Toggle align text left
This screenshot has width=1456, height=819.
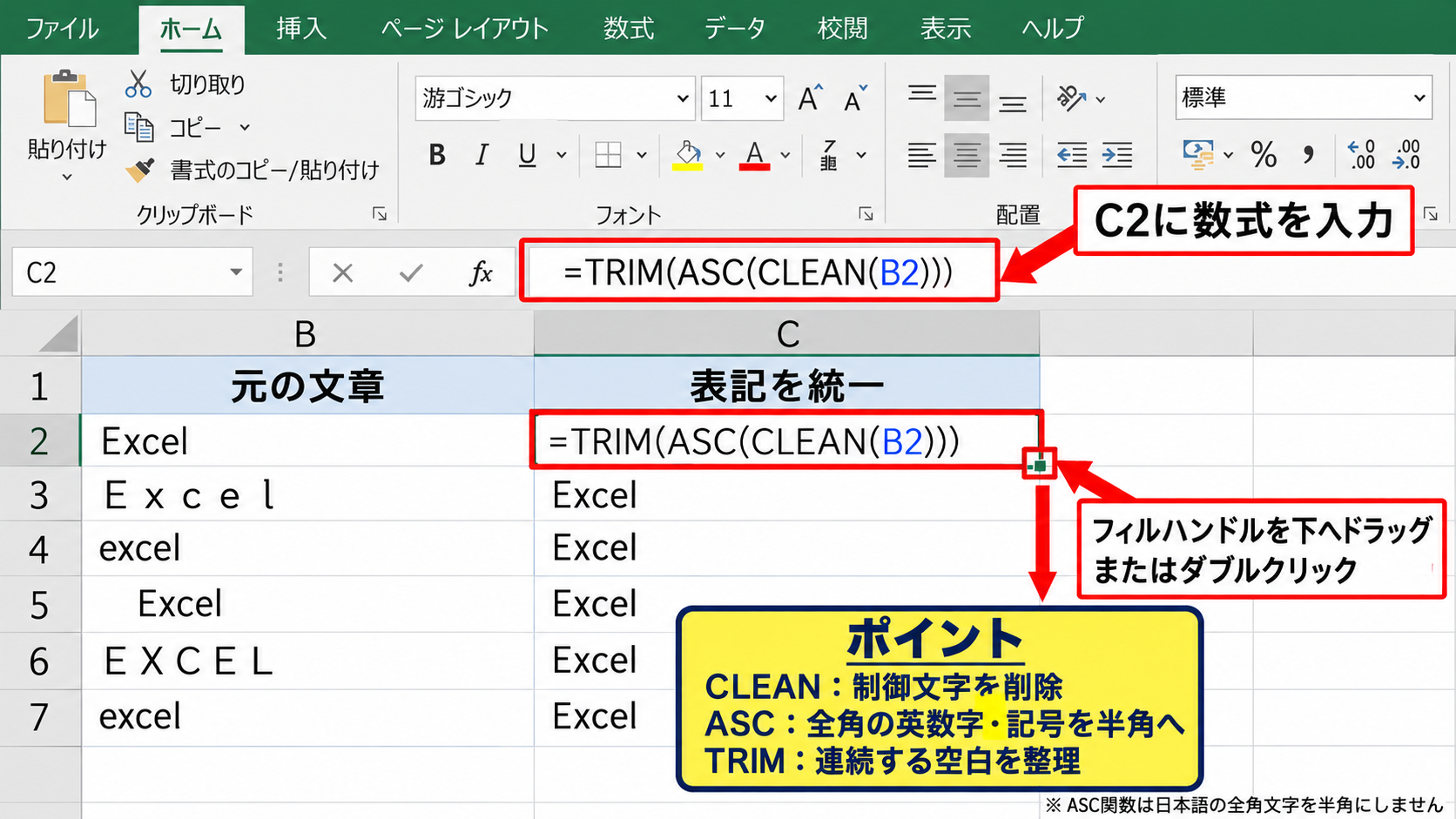[921, 155]
